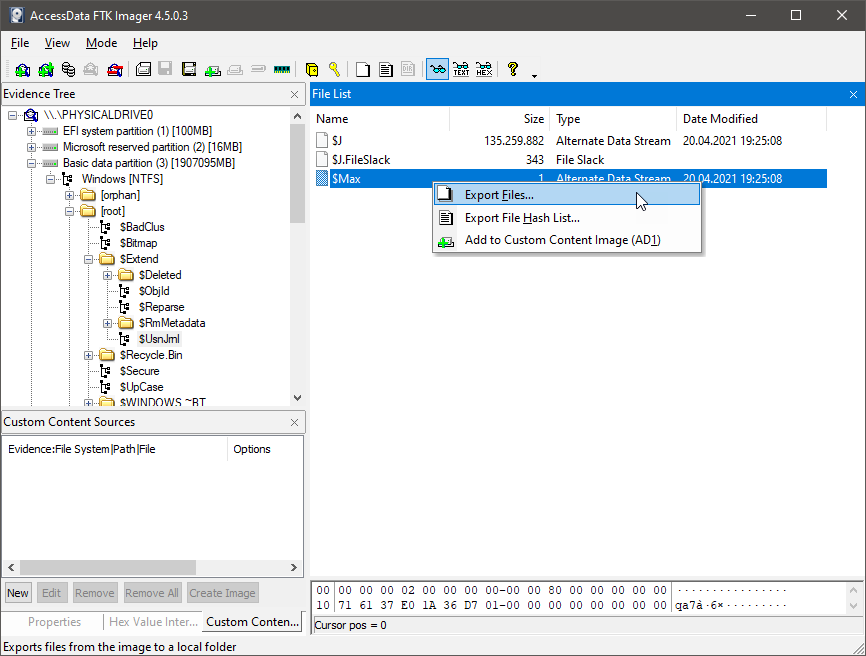This screenshot has height=656, width=866.
Task: Click the Verify Drive/Image toolbar icon
Action: (258, 70)
